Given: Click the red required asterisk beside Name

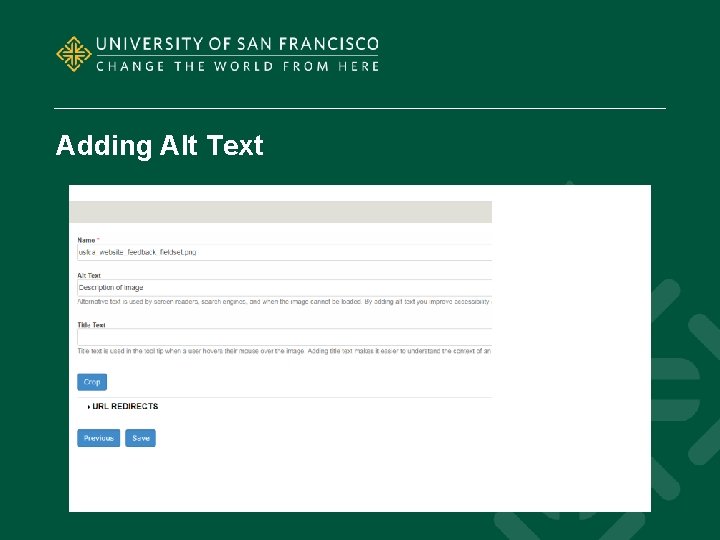Looking at the screenshot, I should (98, 240).
